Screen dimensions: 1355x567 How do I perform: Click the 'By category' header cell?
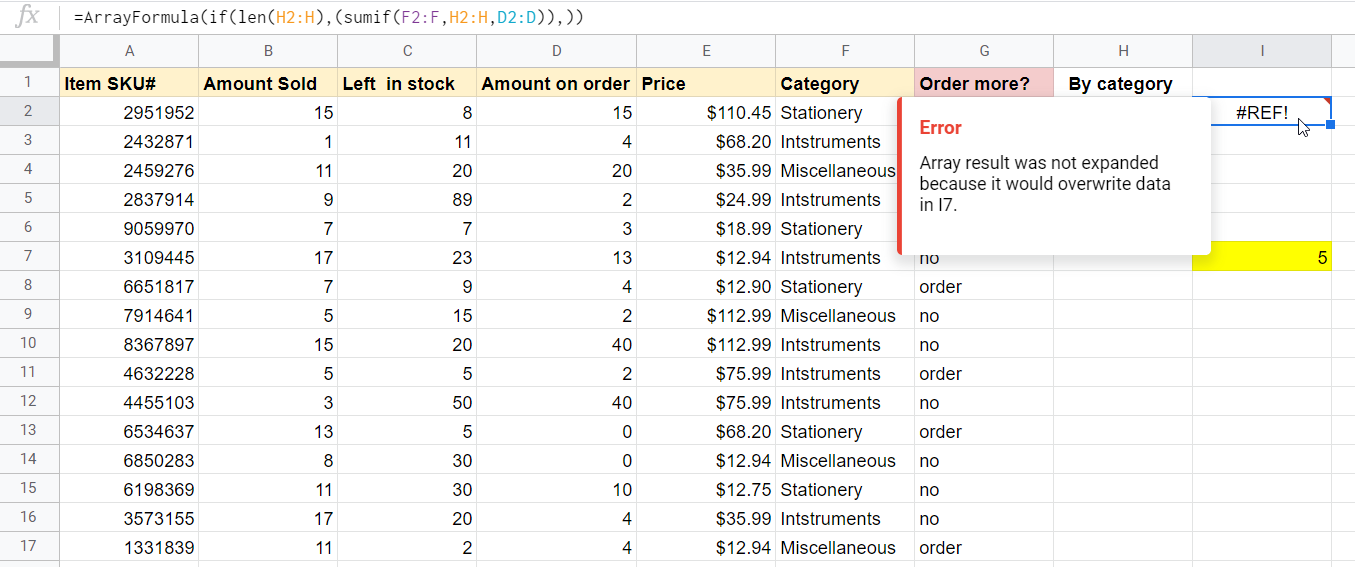pyautogui.click(x=1123, y=83)
